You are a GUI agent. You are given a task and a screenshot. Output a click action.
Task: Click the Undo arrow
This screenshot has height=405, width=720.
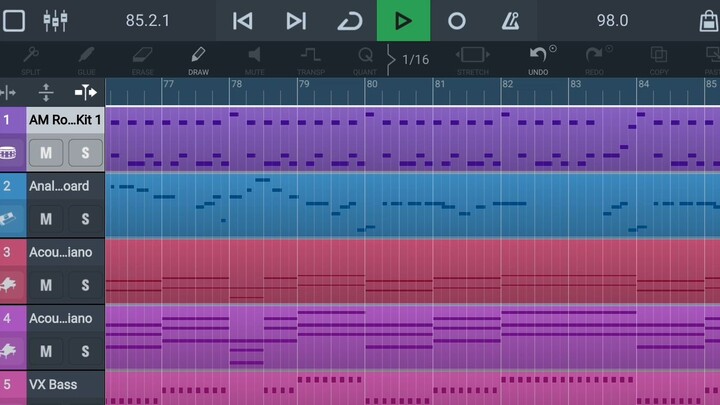click(540, 58)
